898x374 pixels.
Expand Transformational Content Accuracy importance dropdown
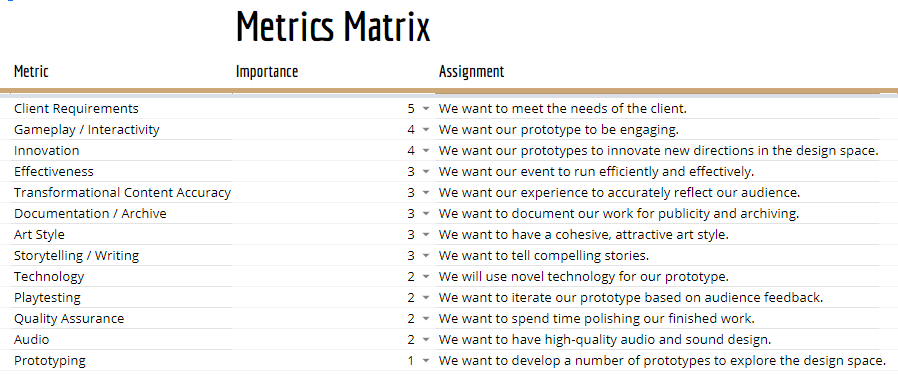[x=426, y=193]
